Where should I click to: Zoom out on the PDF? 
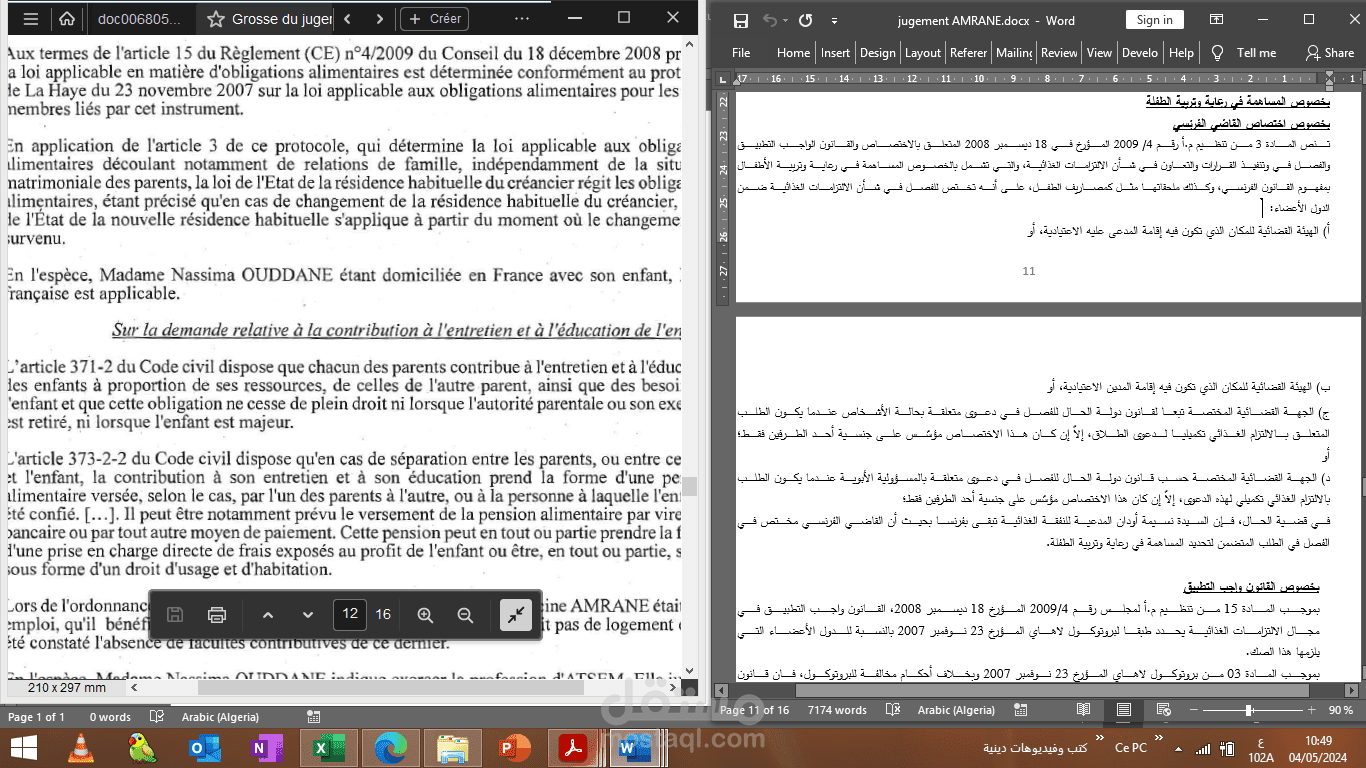(x=465, y=615)
